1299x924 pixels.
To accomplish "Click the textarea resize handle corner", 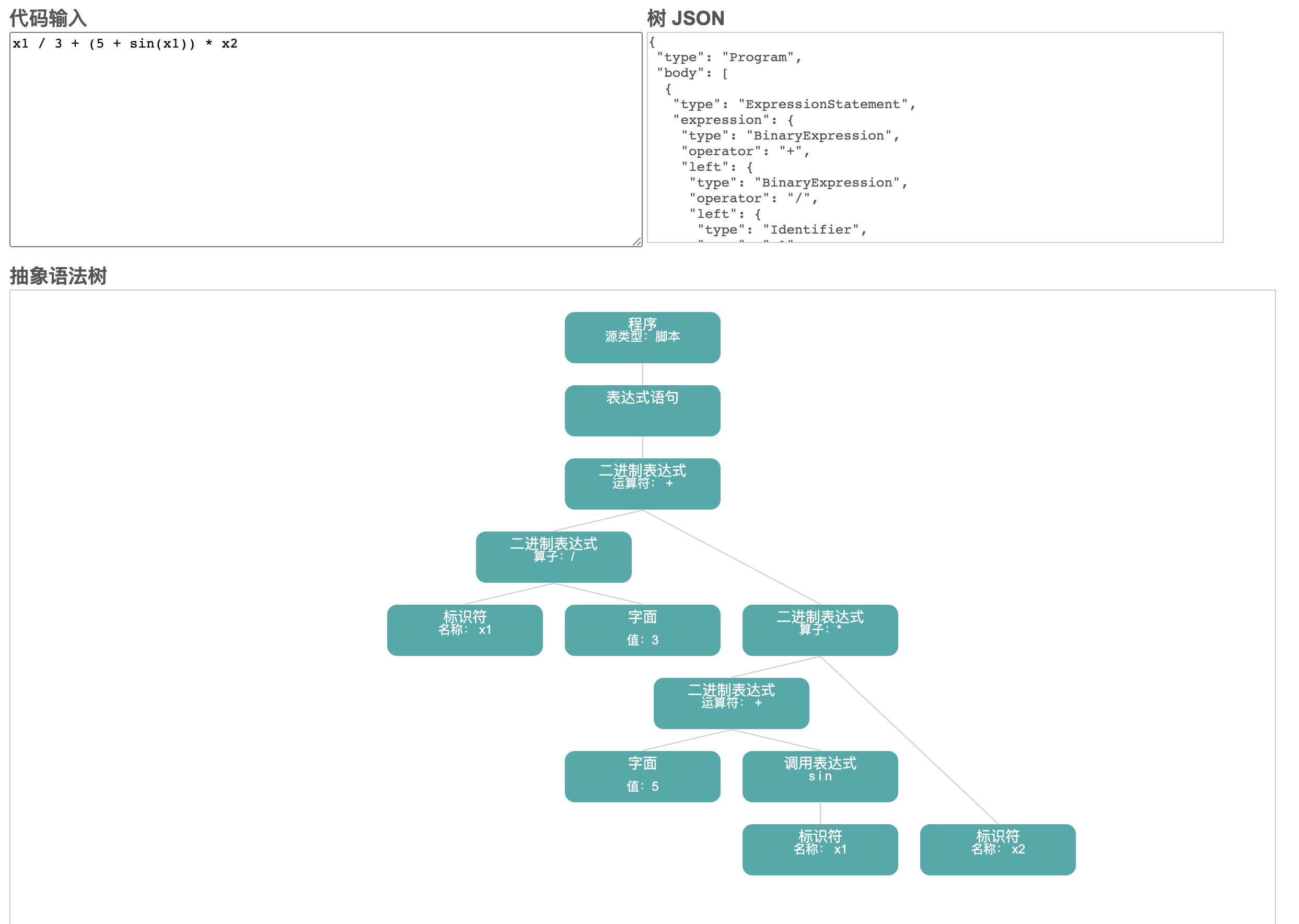I will click(637, 242).
